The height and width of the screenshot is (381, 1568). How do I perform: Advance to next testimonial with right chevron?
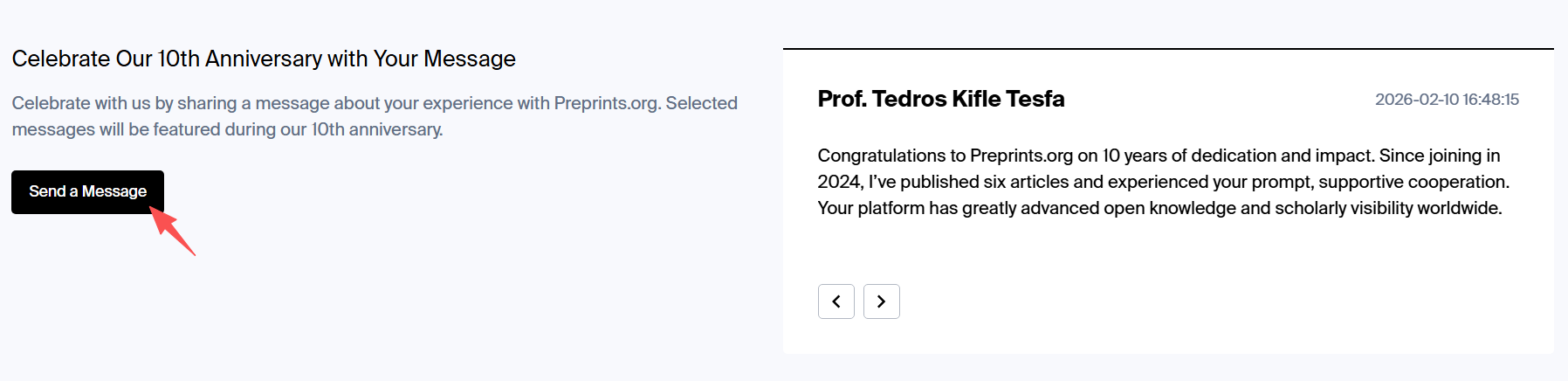881,301
